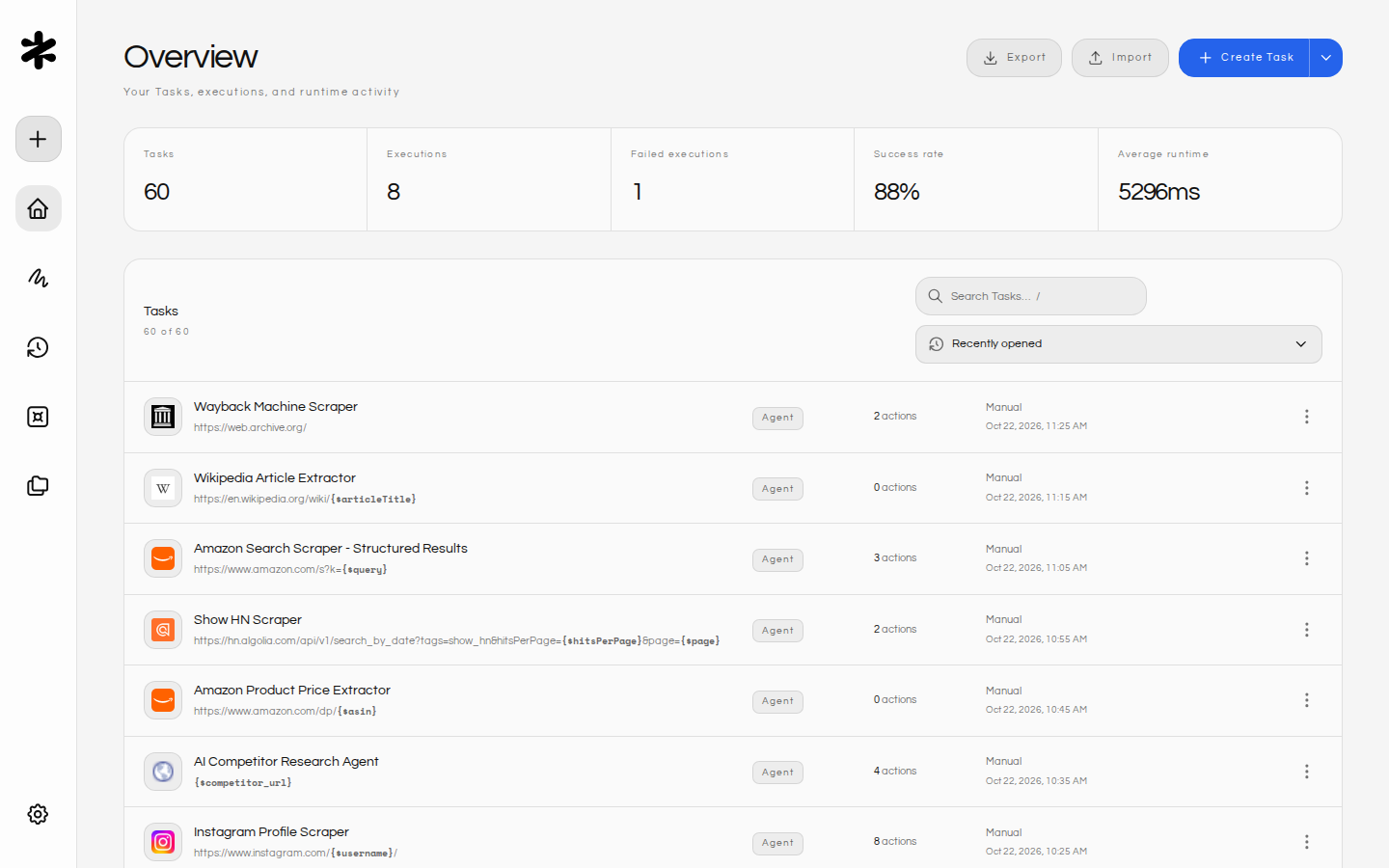Viewport: 1389px width, 868px height.
Task: Open the home icon in sidebar
Action: 39,208
